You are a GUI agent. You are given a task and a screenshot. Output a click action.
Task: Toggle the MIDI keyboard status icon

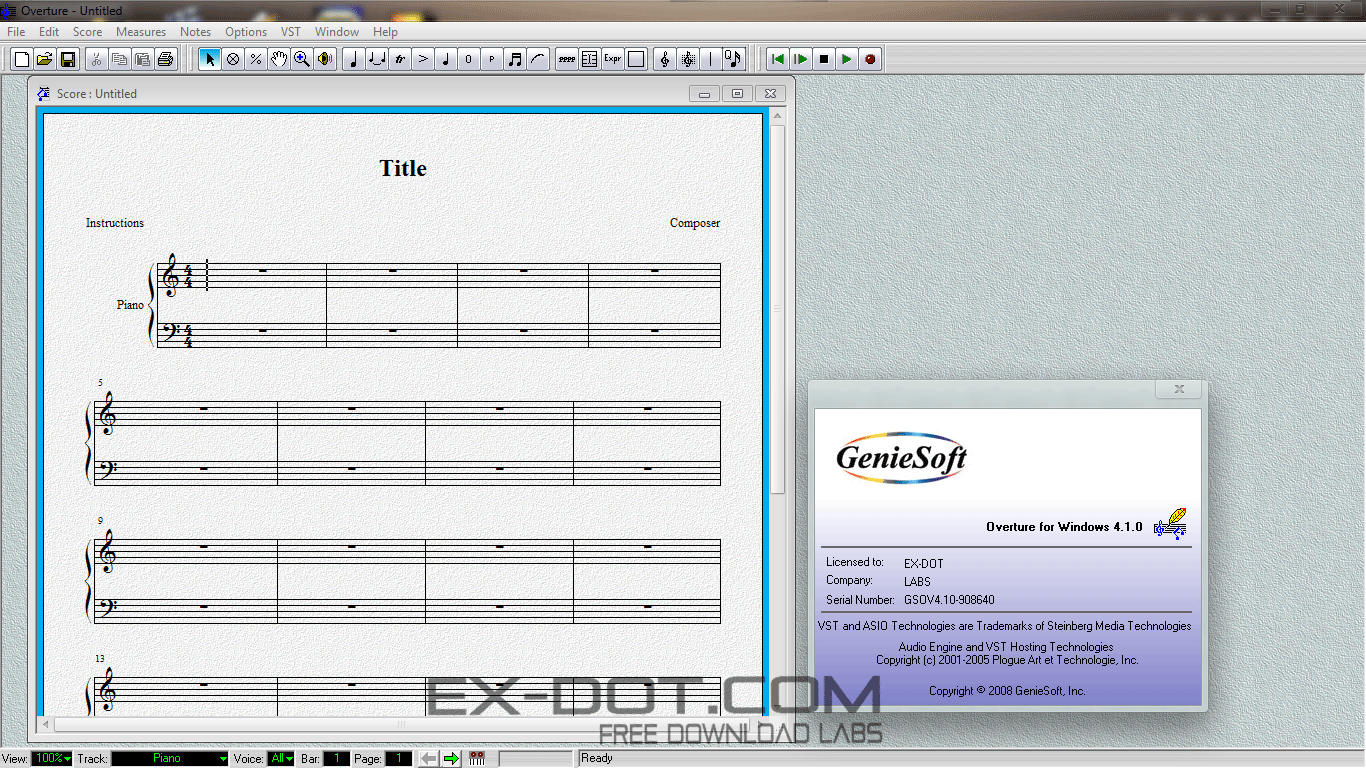click(x=477, y=759)
